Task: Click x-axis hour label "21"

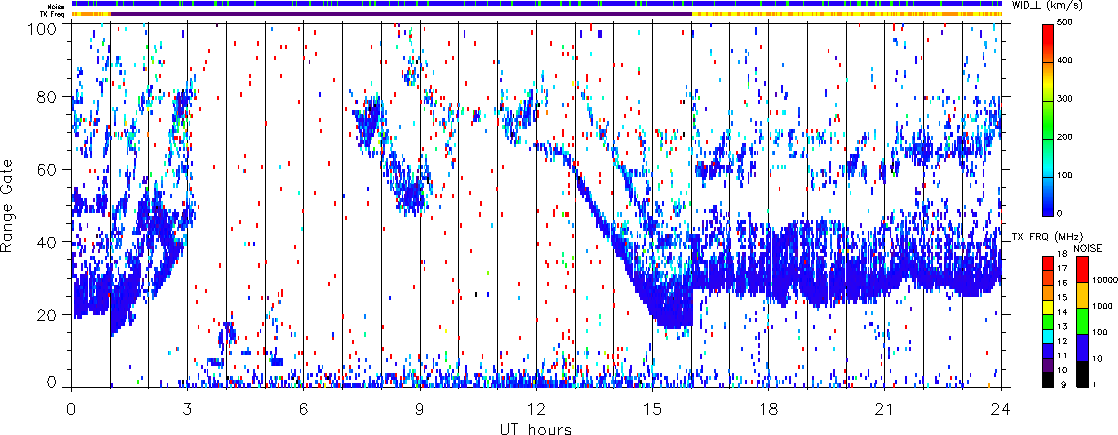Action: (x=885, y=409)
